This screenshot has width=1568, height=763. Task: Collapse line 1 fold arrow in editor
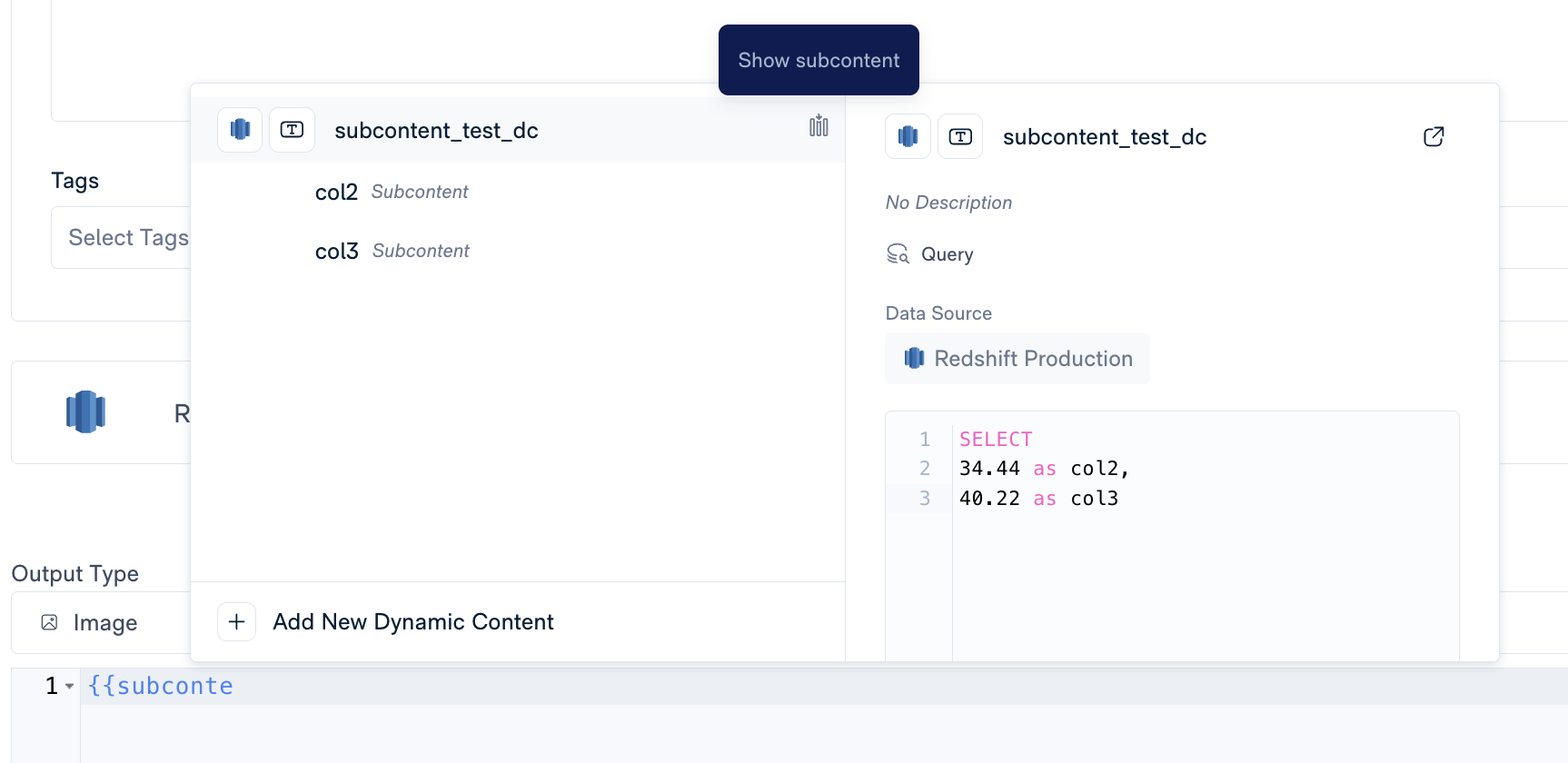pyautogui.click(x=70, y=687)
